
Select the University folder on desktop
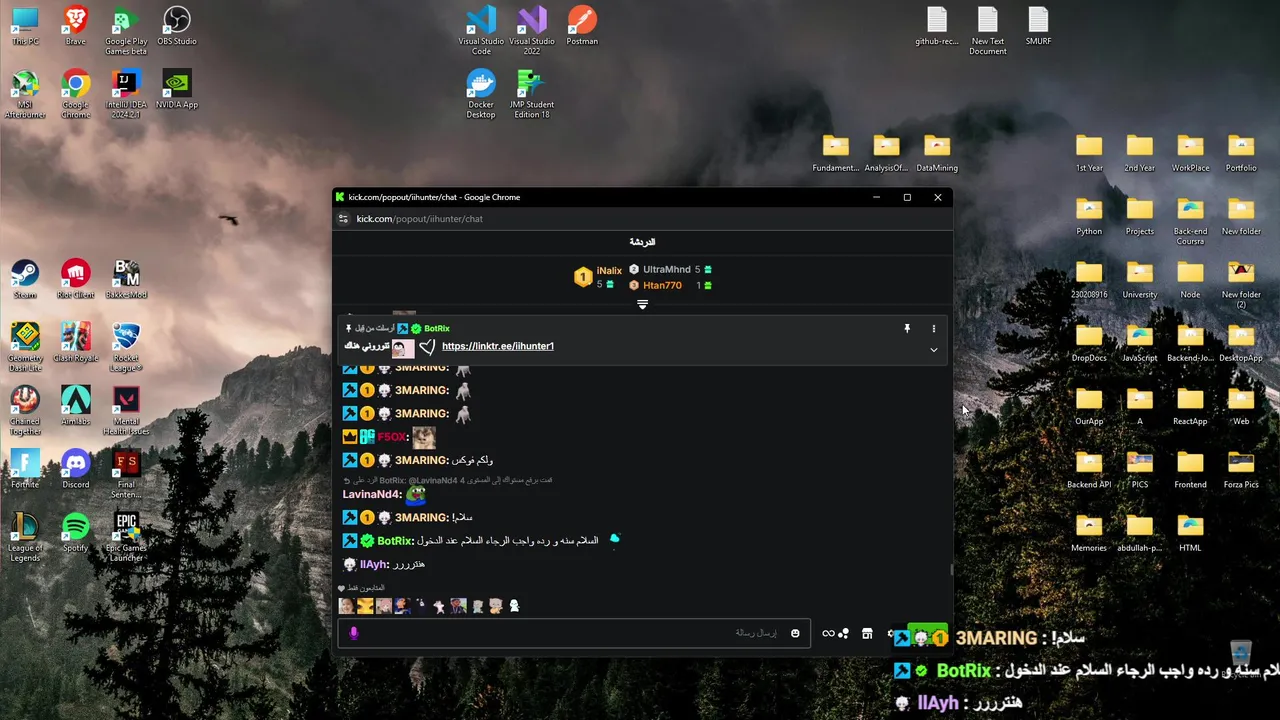tap(1140, 279)
